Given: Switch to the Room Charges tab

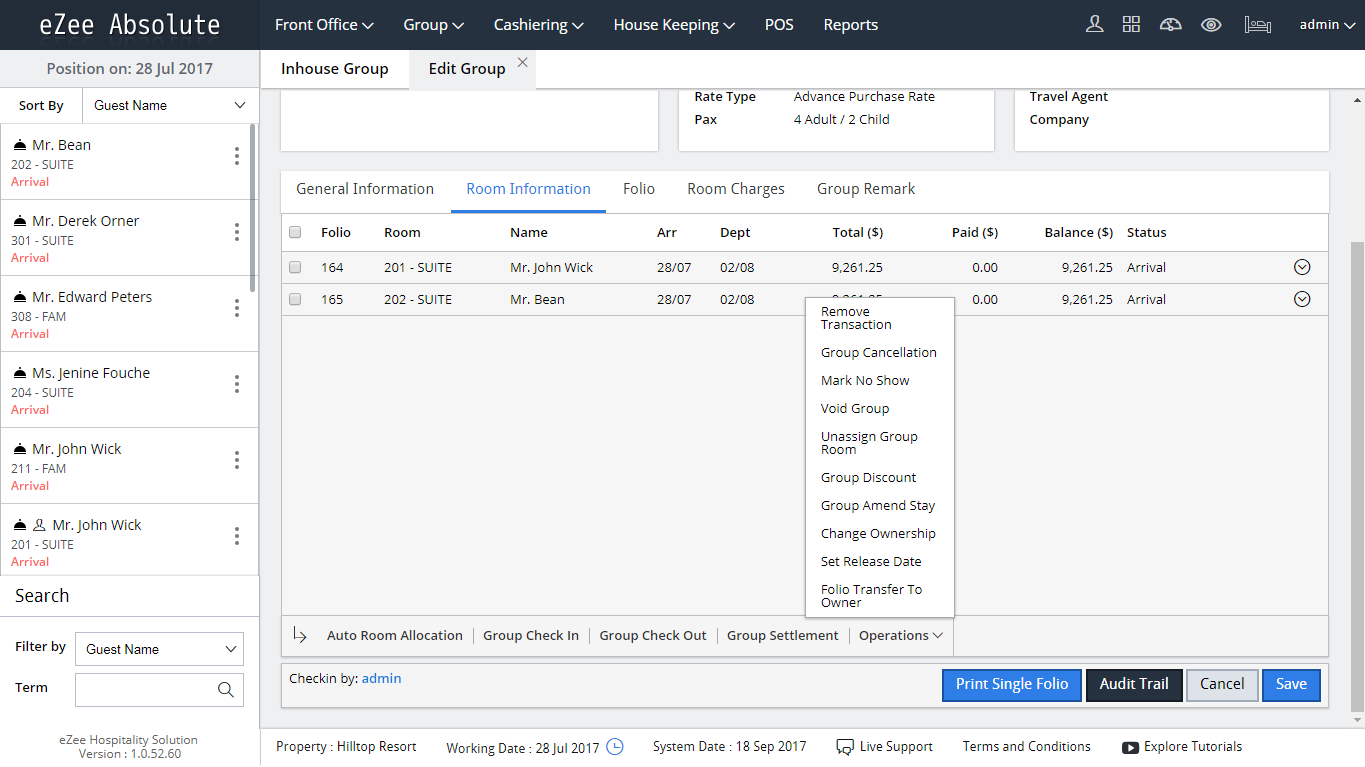Looking at the screenshot, I should click(x=735, y=189).
